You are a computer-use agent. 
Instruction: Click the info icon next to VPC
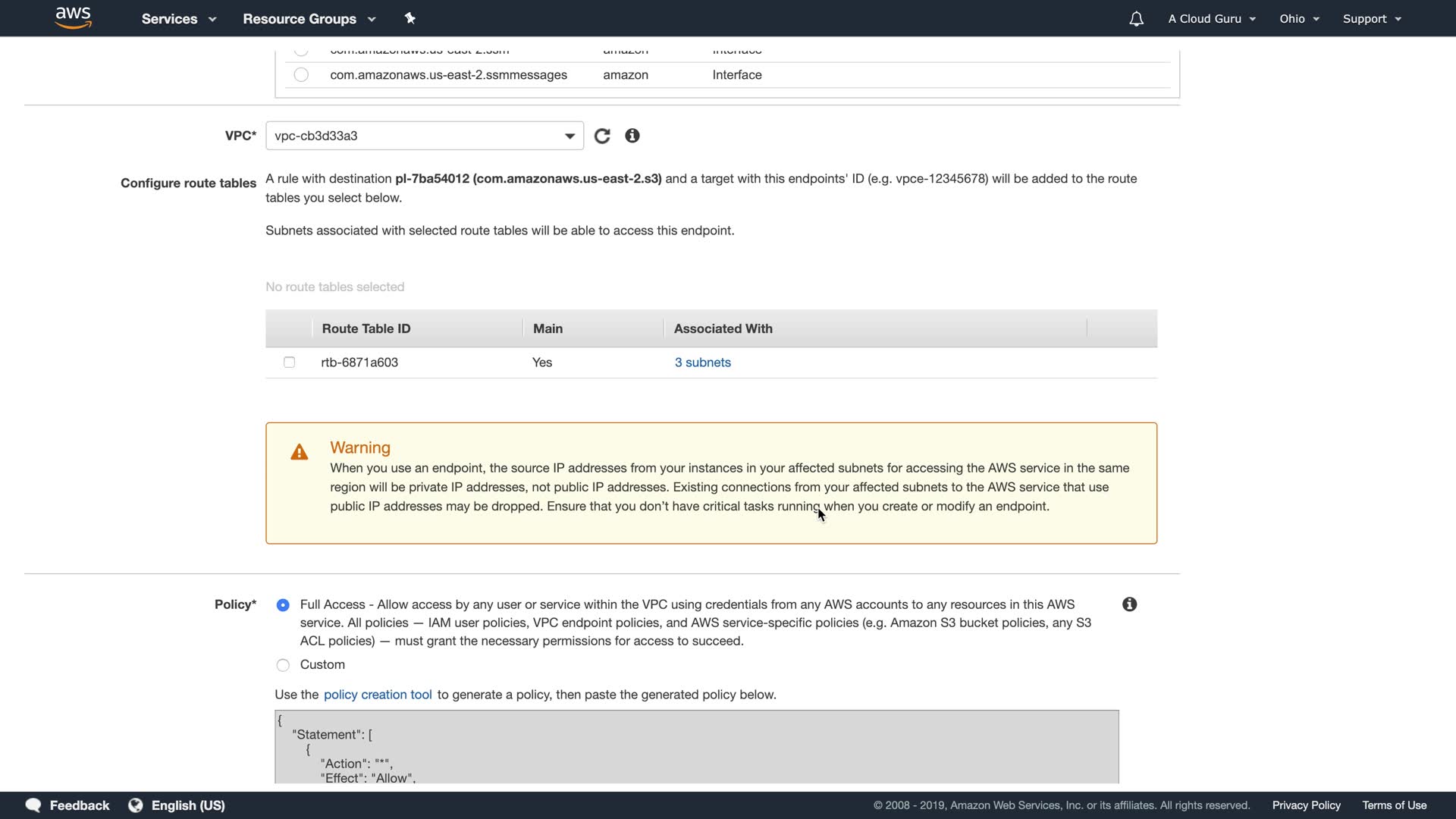632,136
